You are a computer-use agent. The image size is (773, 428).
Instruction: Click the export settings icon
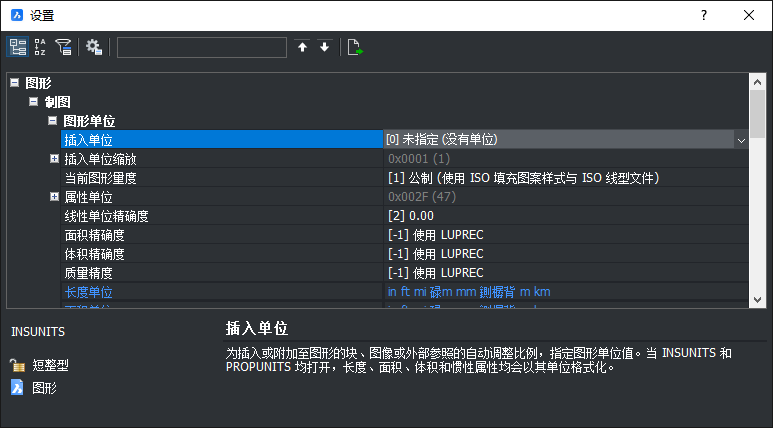354,47
